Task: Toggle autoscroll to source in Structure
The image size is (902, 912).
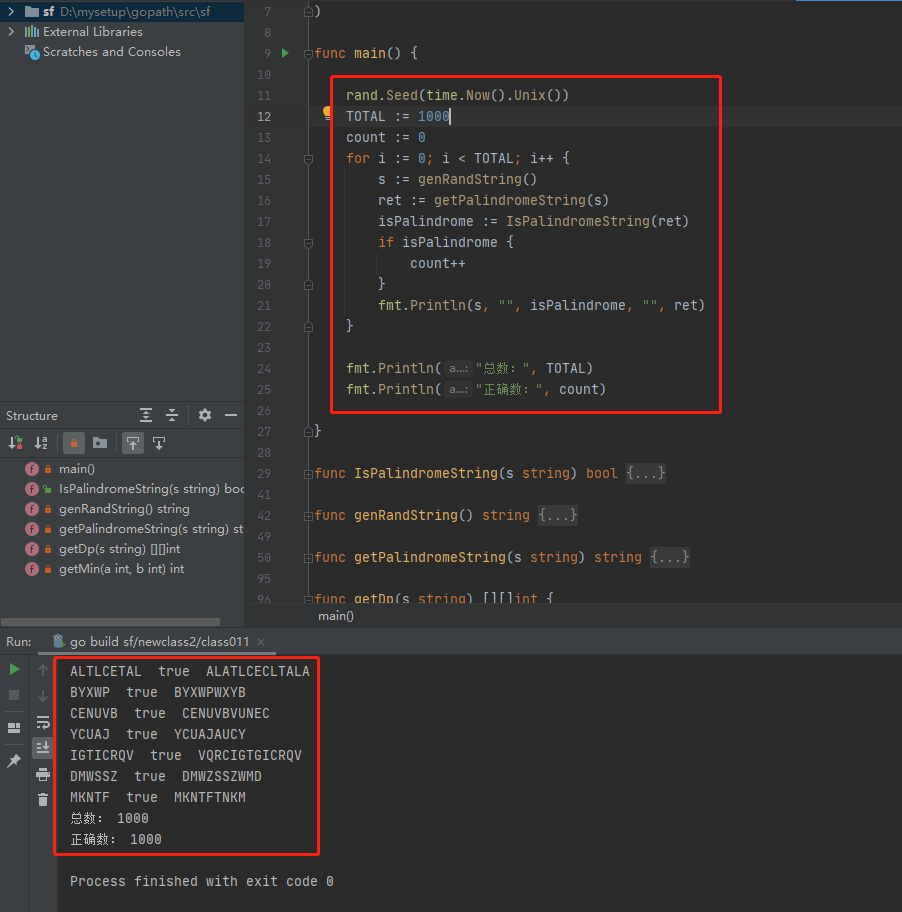Action: tap(133, 443)
